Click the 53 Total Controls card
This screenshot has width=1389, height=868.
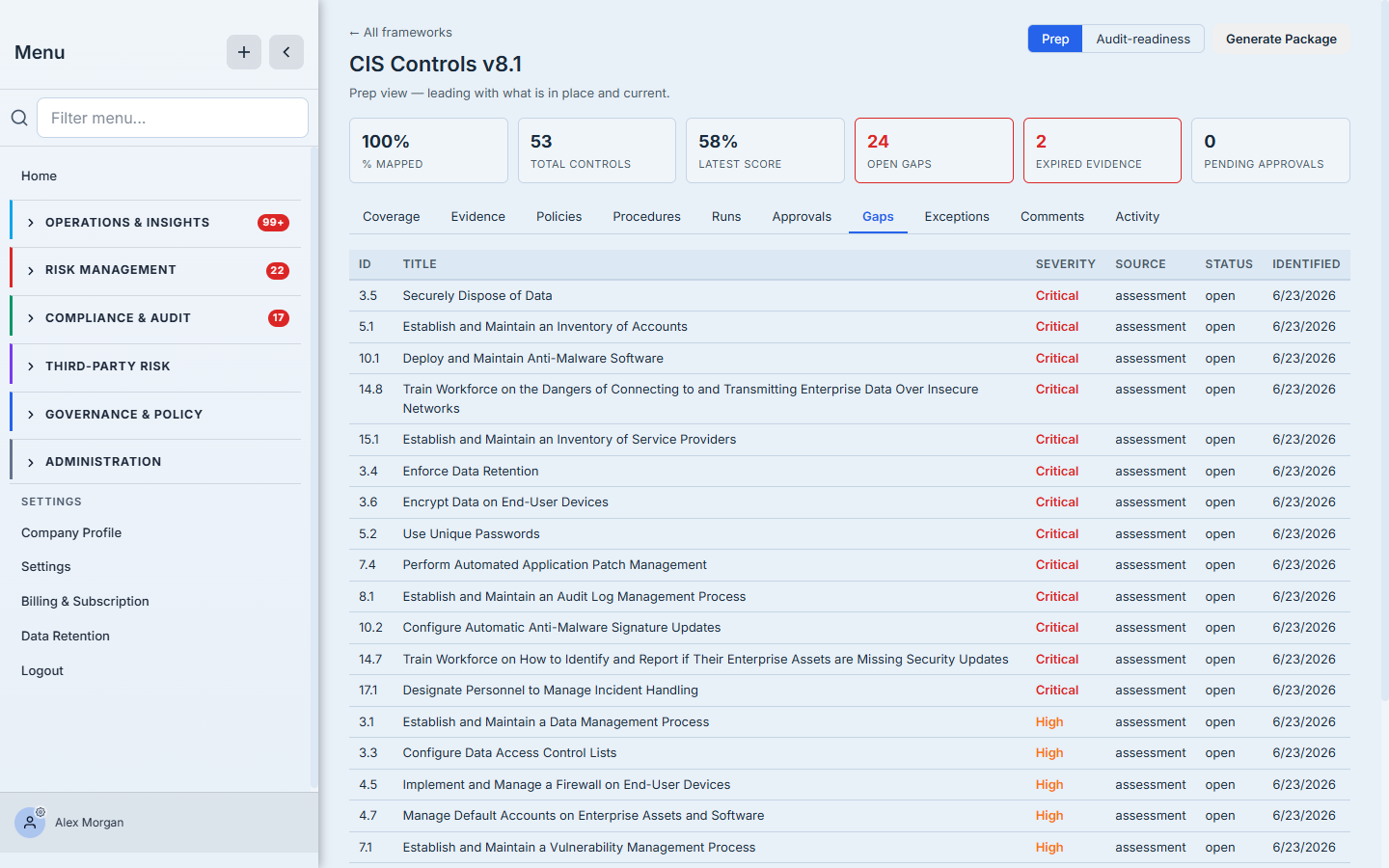(597, 150)
